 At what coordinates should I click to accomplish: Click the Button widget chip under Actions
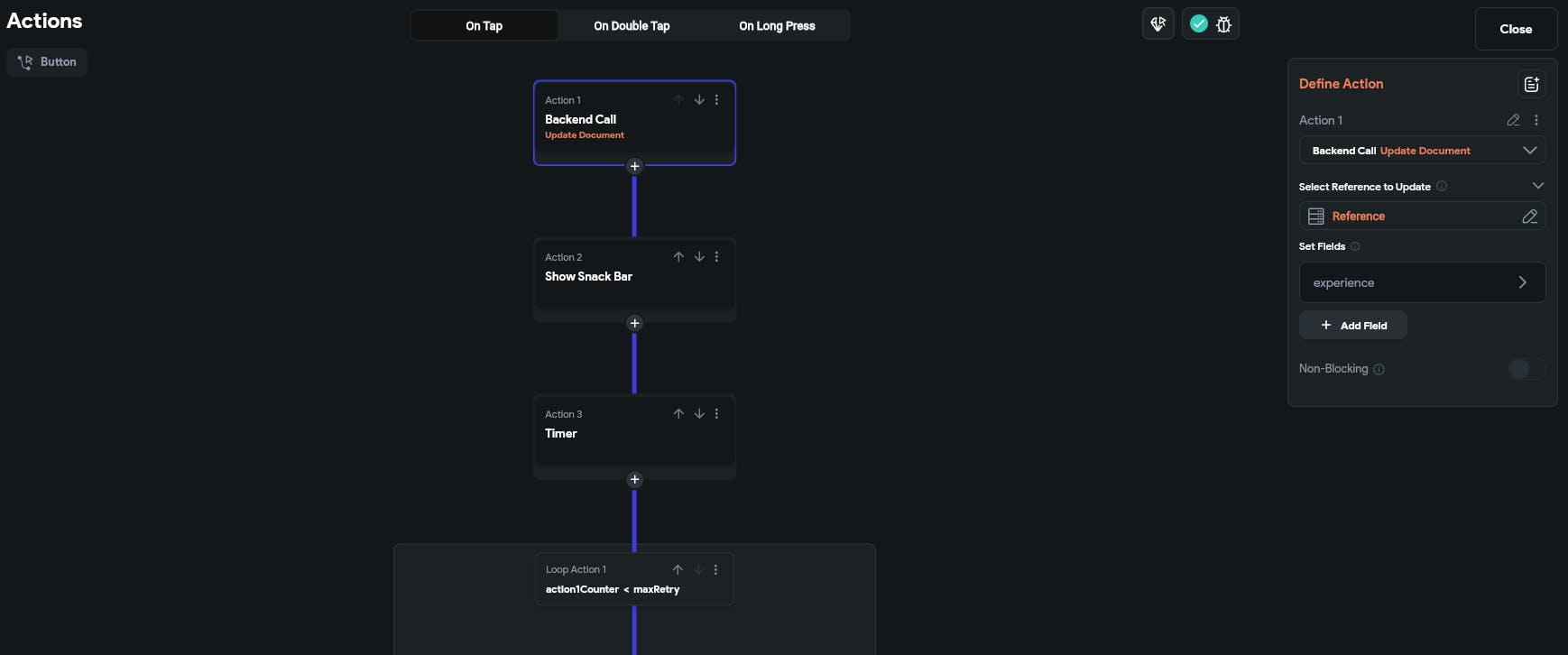click(x=47, y=62)
